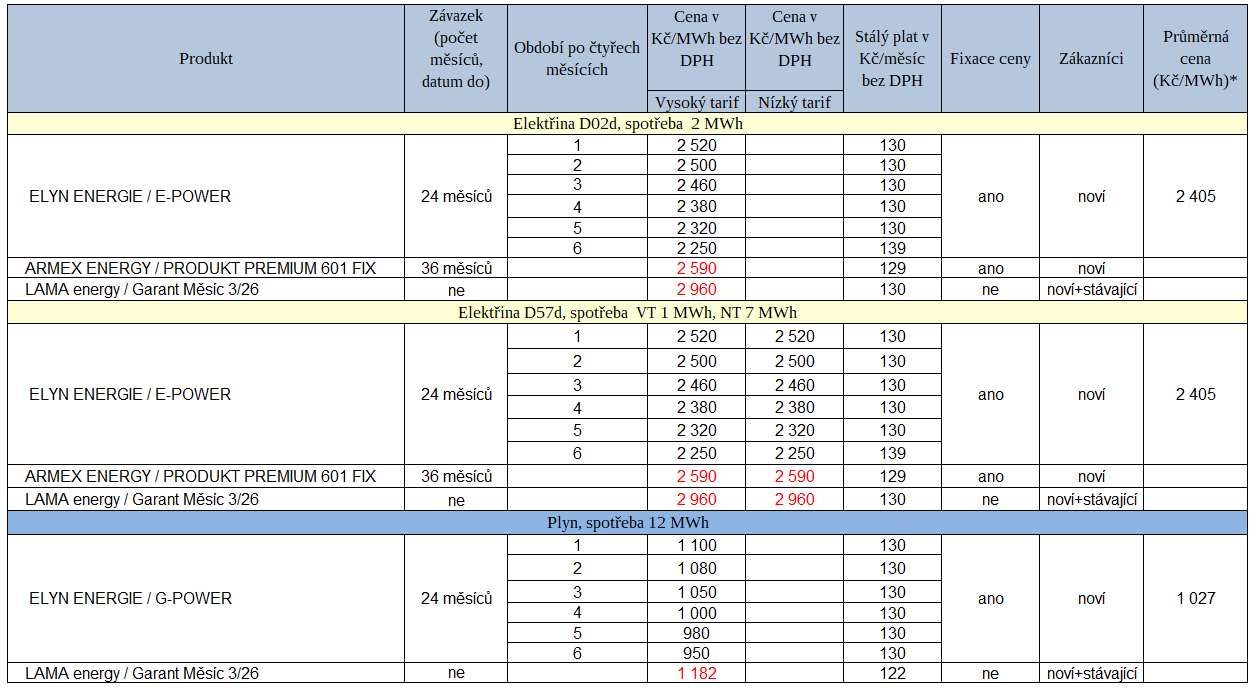Click the Průměrná cena column header

[1195, 59]
